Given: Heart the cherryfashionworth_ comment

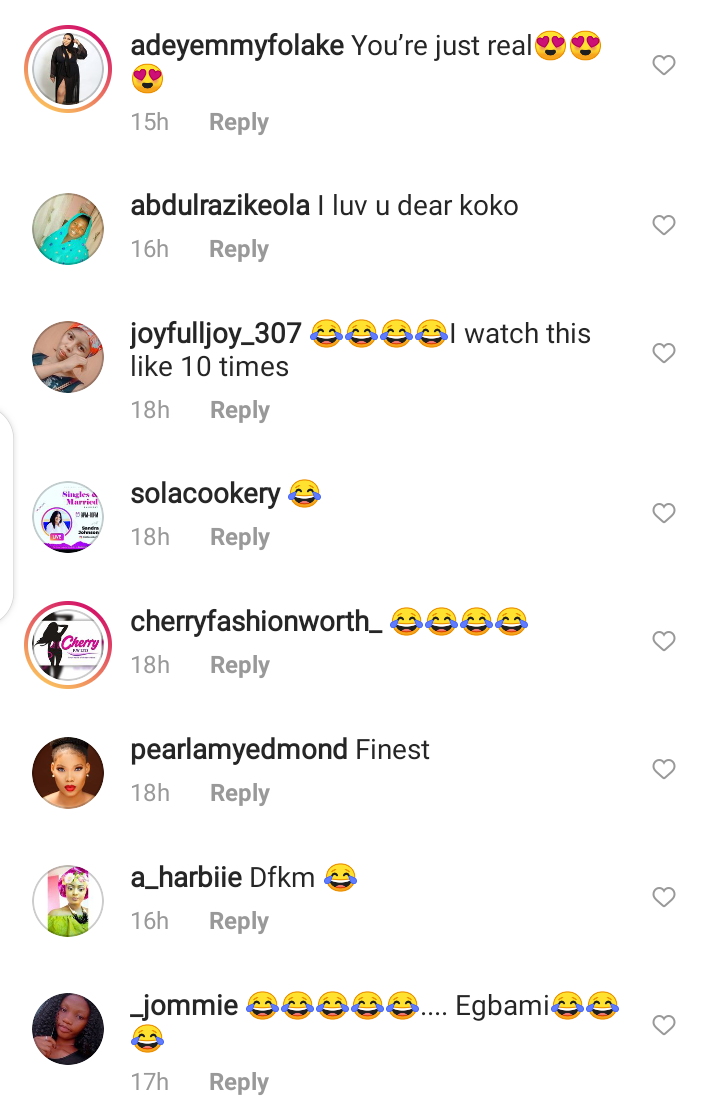Looking at the screenshot, I should 664,641.
